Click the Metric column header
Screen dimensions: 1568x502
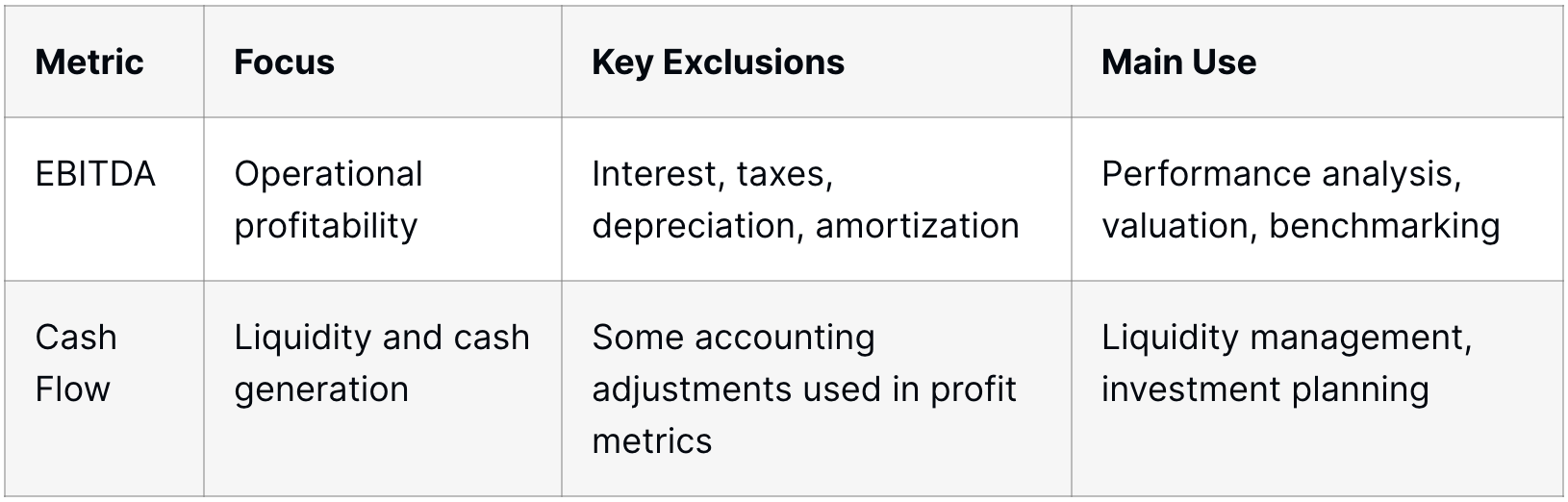(x=89, y=63)
